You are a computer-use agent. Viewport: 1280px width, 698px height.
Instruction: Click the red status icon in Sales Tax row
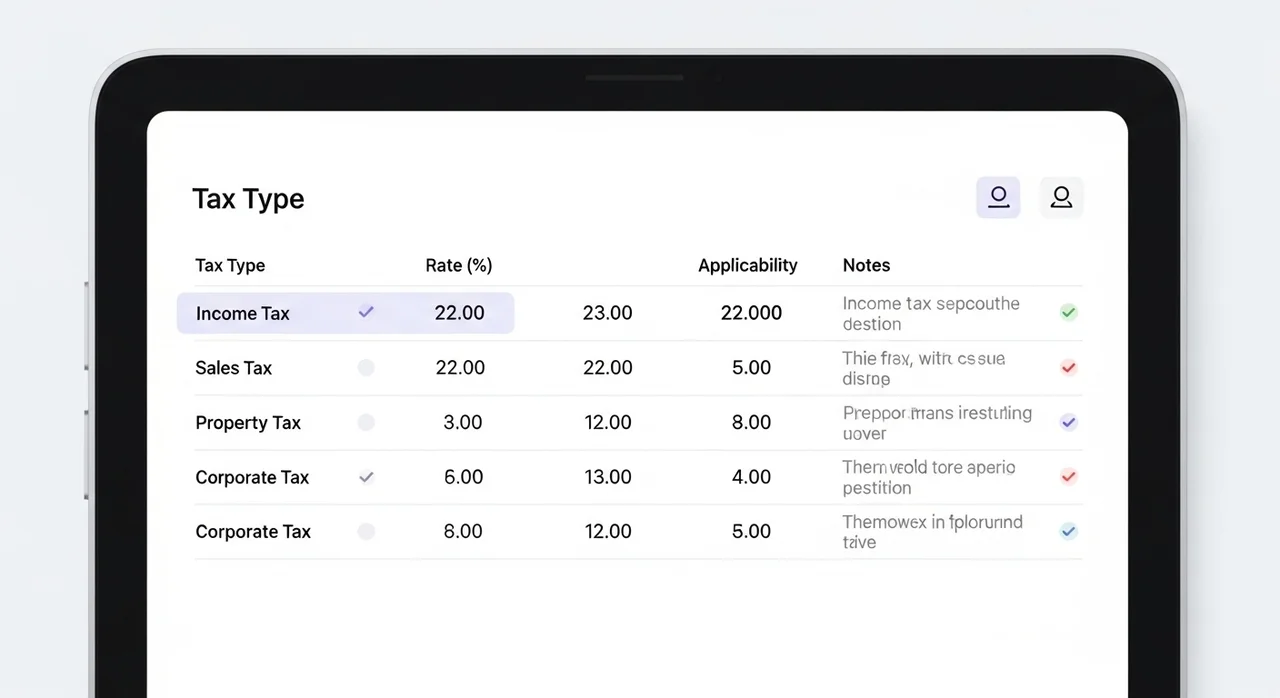pos(1068,368)
